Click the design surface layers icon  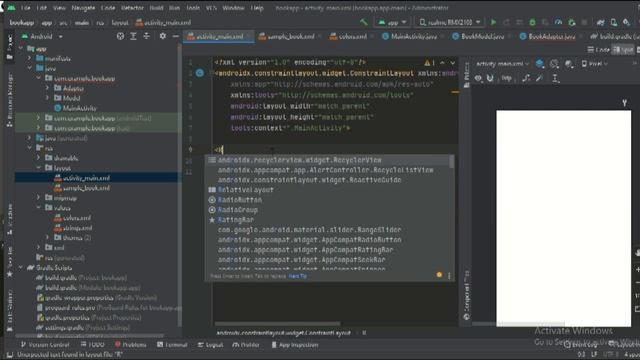540,64
